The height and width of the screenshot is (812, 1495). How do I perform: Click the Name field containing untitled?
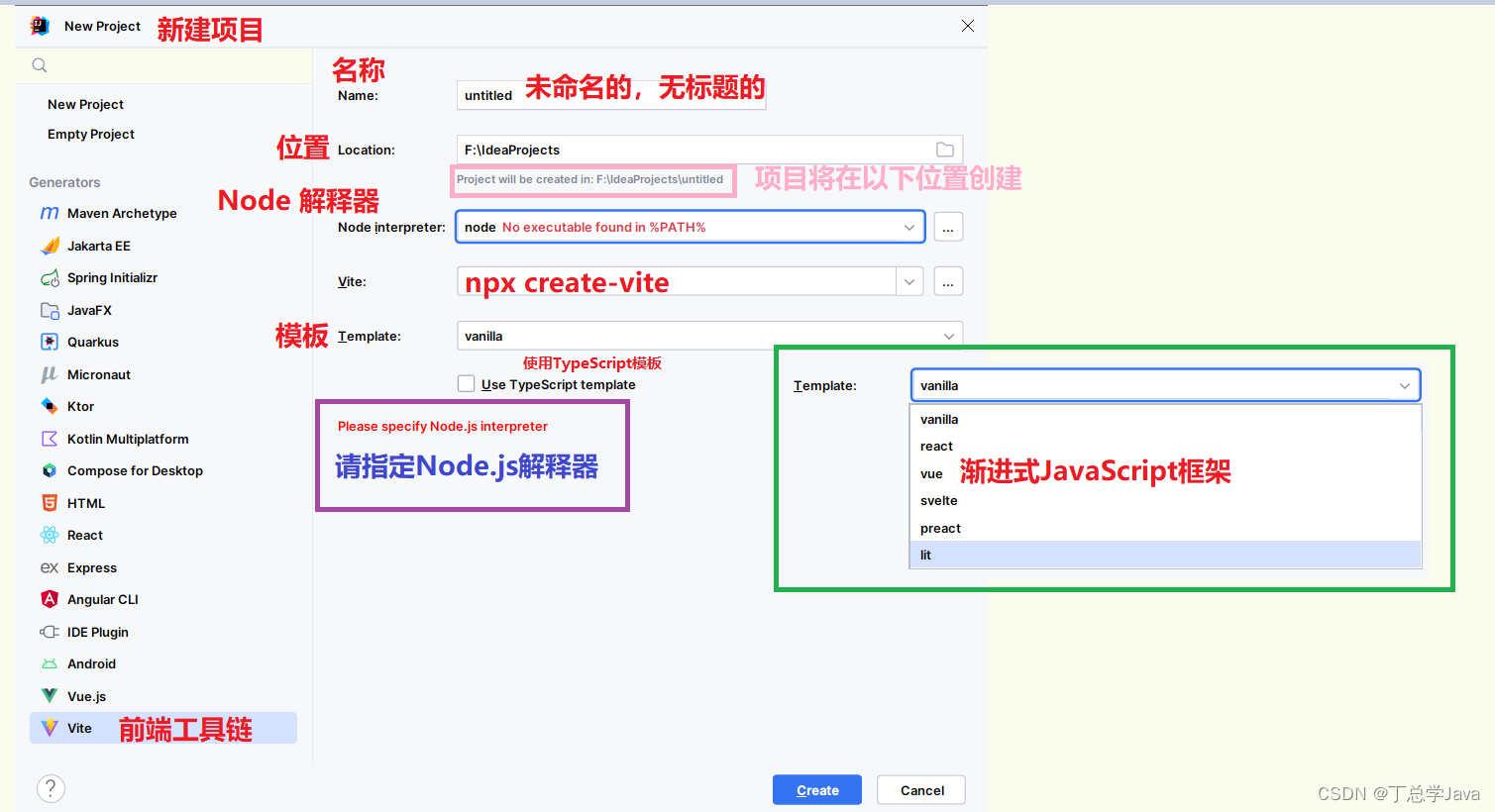pos(611,95)
